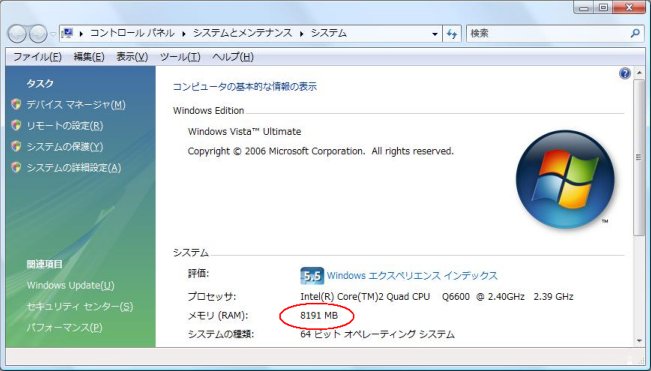Click the タスク sidebar heading

point(40,83)
